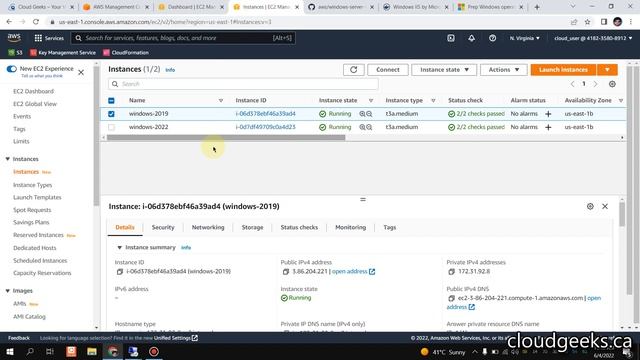Image resolution: width=640 pixels, height=360 pixels.
Task: Open instance link i-0d7df49709c0a4d23
Action: point(265,127)
